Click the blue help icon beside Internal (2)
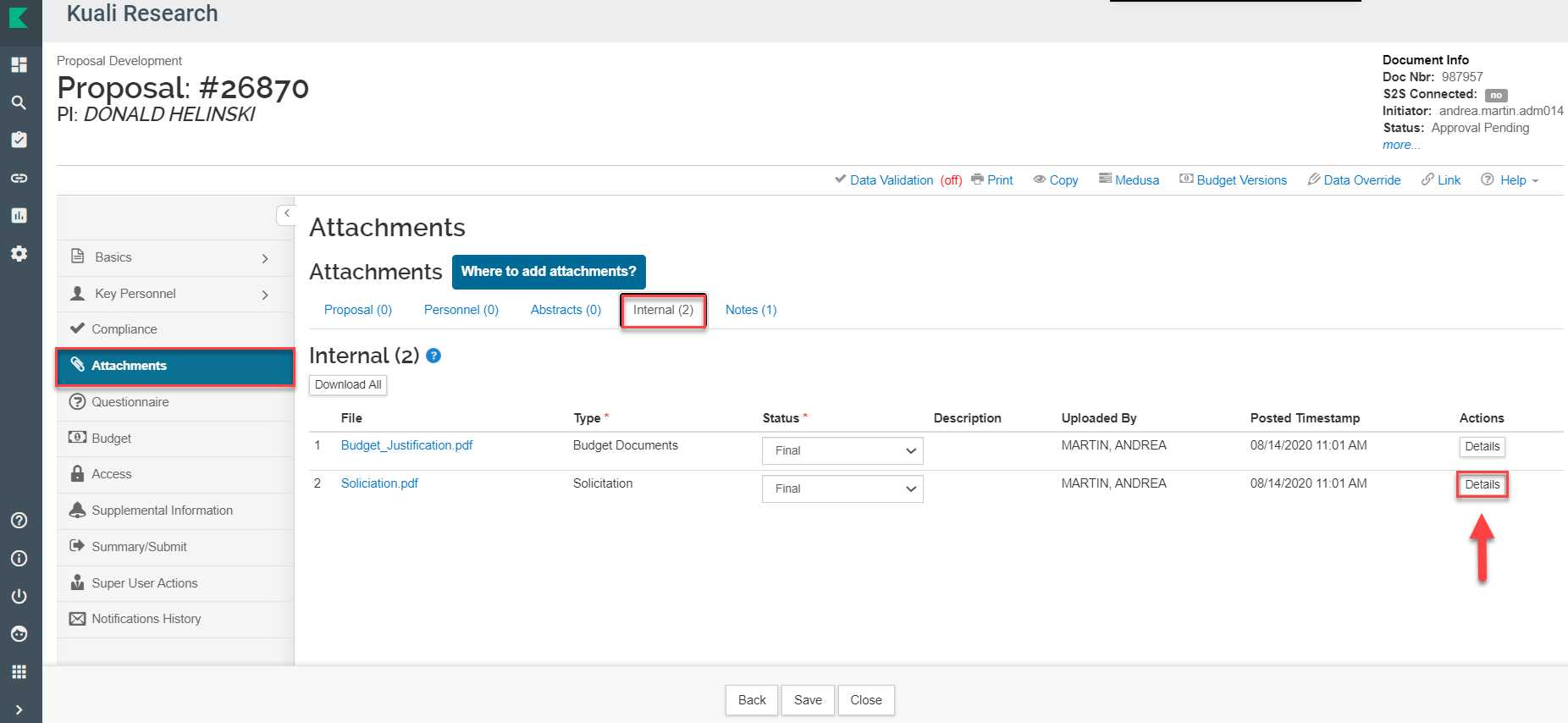This screenshot has width=1568, height=723. point(433,356)
